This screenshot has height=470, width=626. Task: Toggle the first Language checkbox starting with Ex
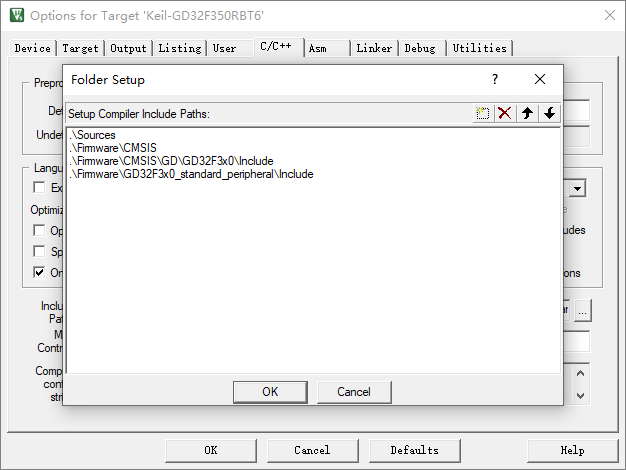click(x=39, y=187)
